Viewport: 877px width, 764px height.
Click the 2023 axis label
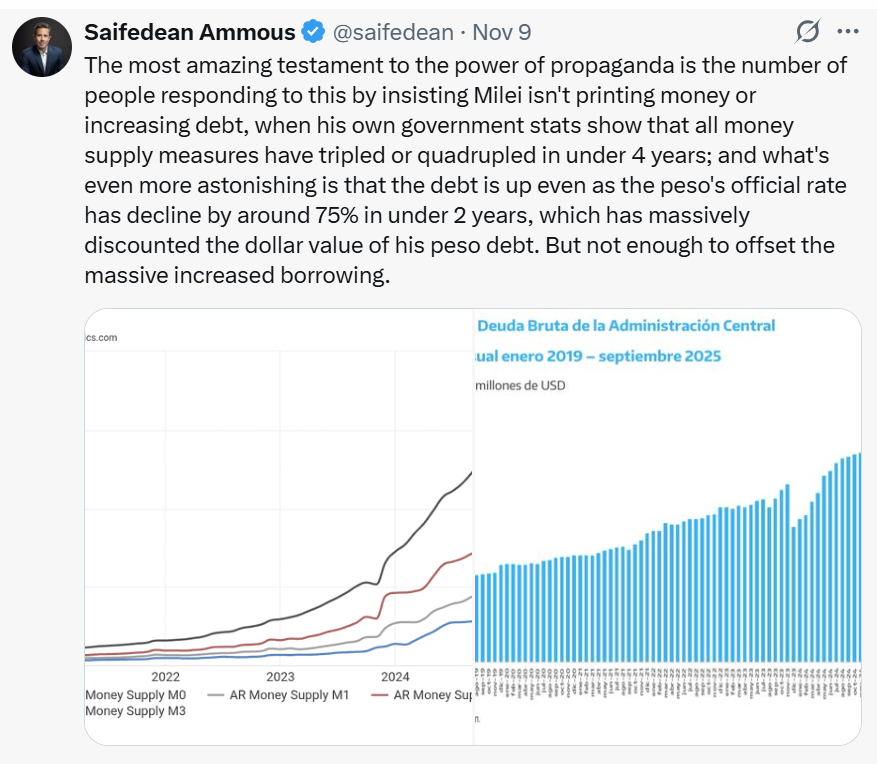(280, 676)
